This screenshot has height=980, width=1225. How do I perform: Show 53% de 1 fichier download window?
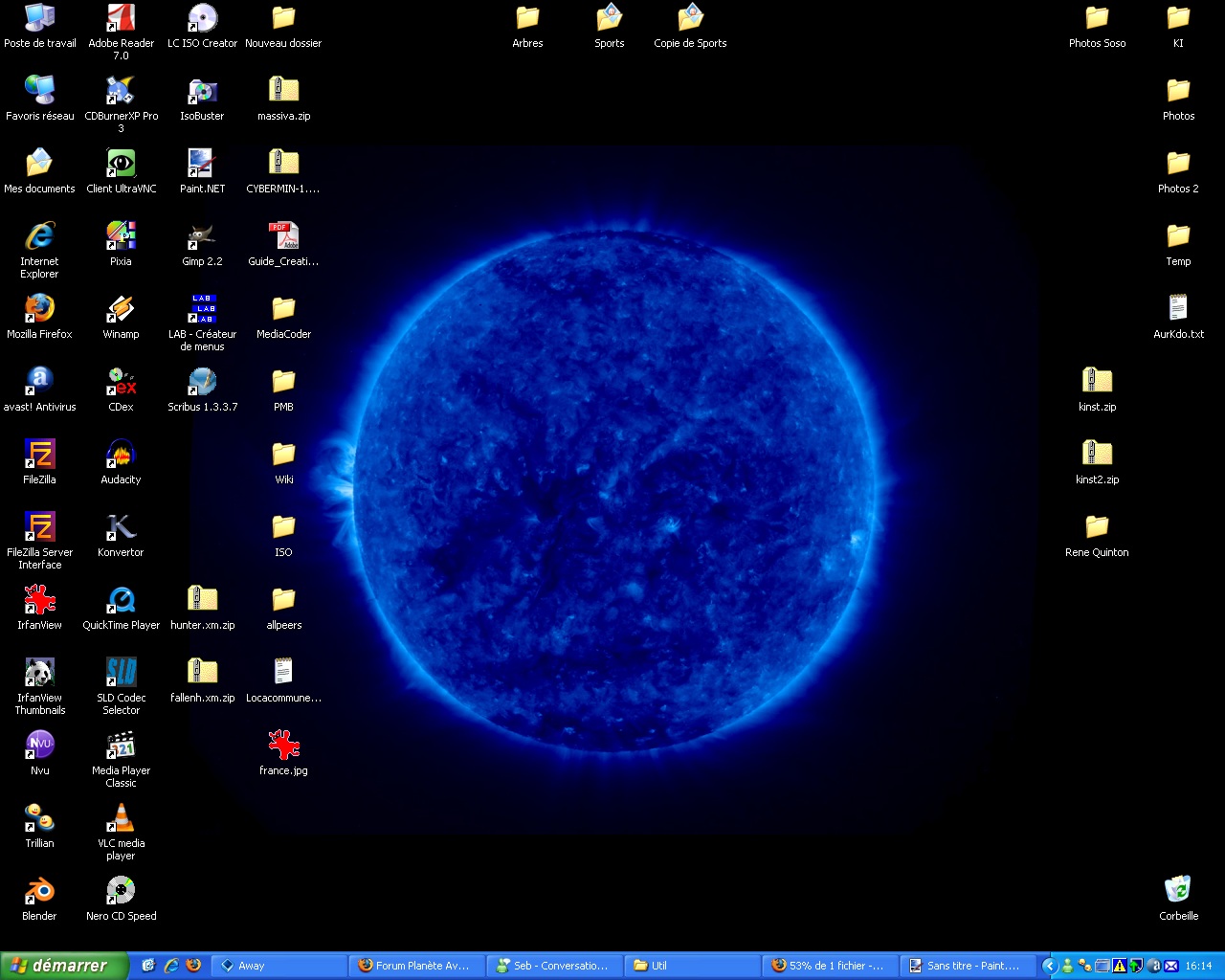pos(831,966)
